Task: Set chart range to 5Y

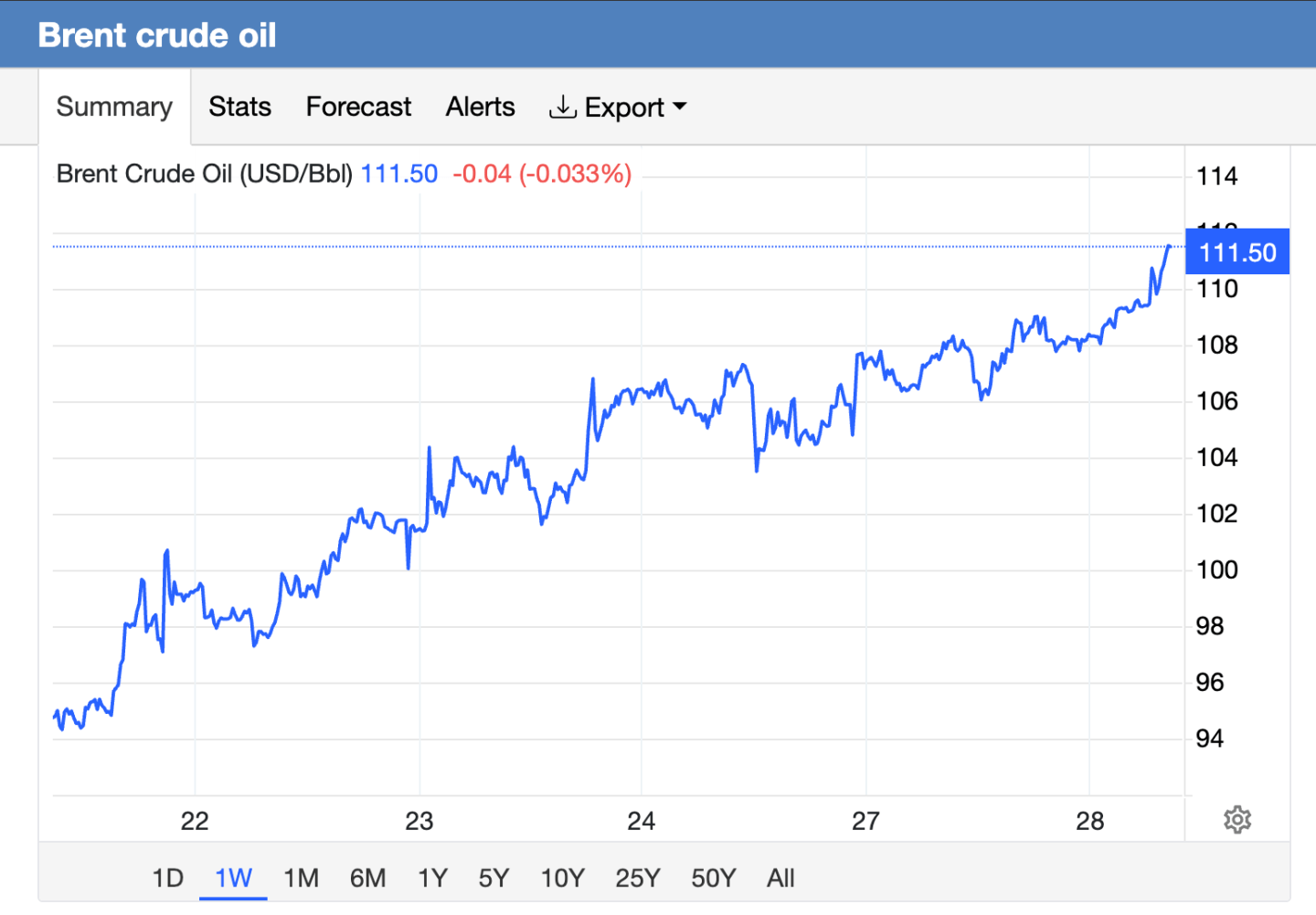Action: coord(493,878)
